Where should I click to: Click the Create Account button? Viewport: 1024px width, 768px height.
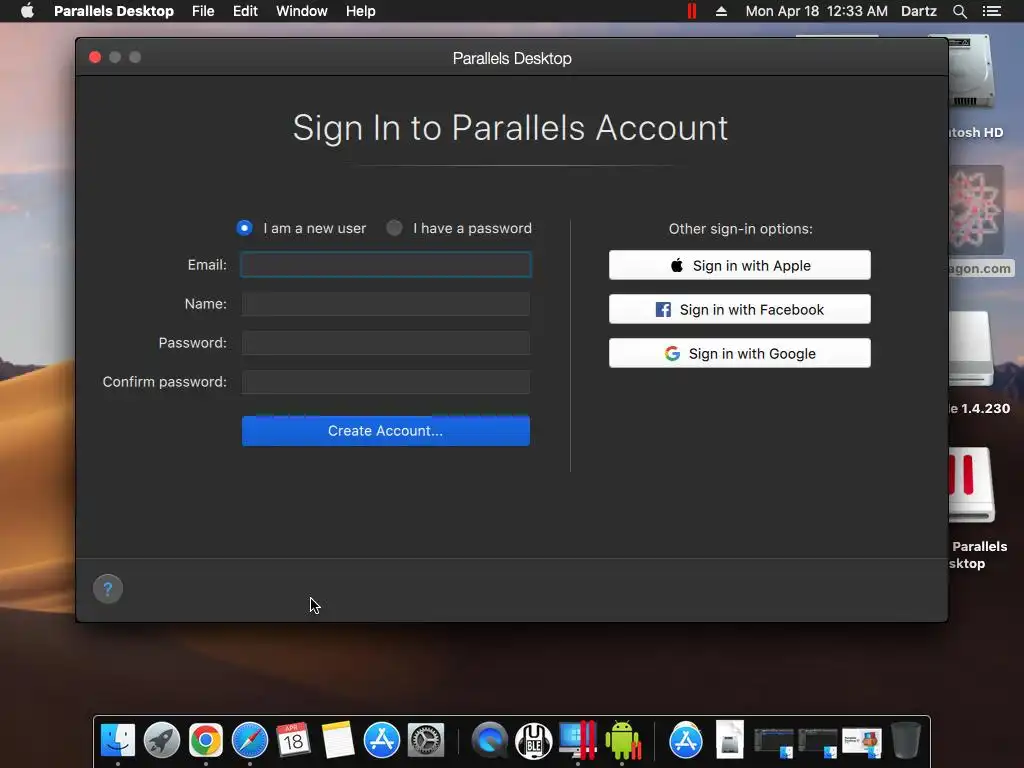point(386,431)
